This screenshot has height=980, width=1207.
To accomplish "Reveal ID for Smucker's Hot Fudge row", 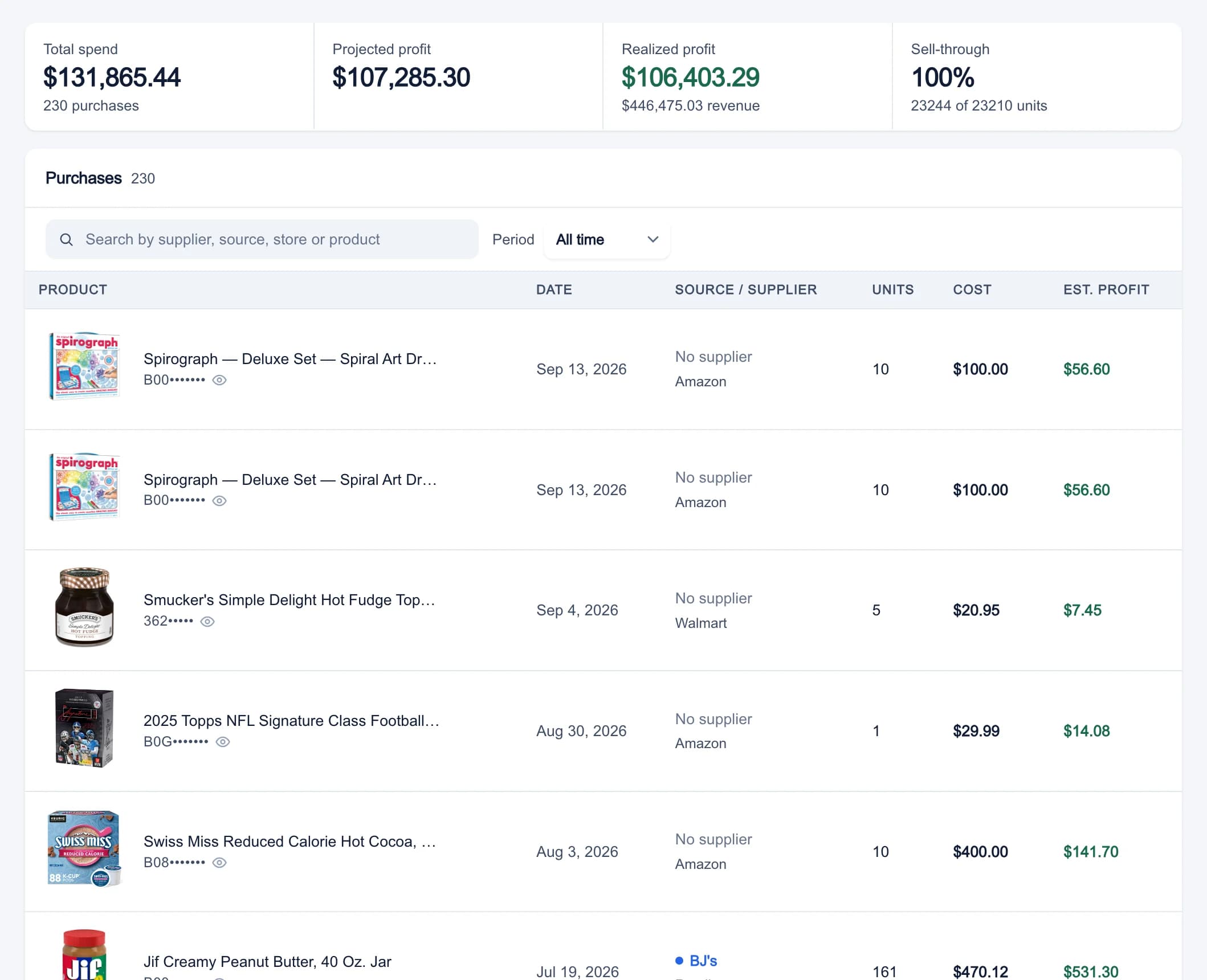I will [x=207, y=622].
